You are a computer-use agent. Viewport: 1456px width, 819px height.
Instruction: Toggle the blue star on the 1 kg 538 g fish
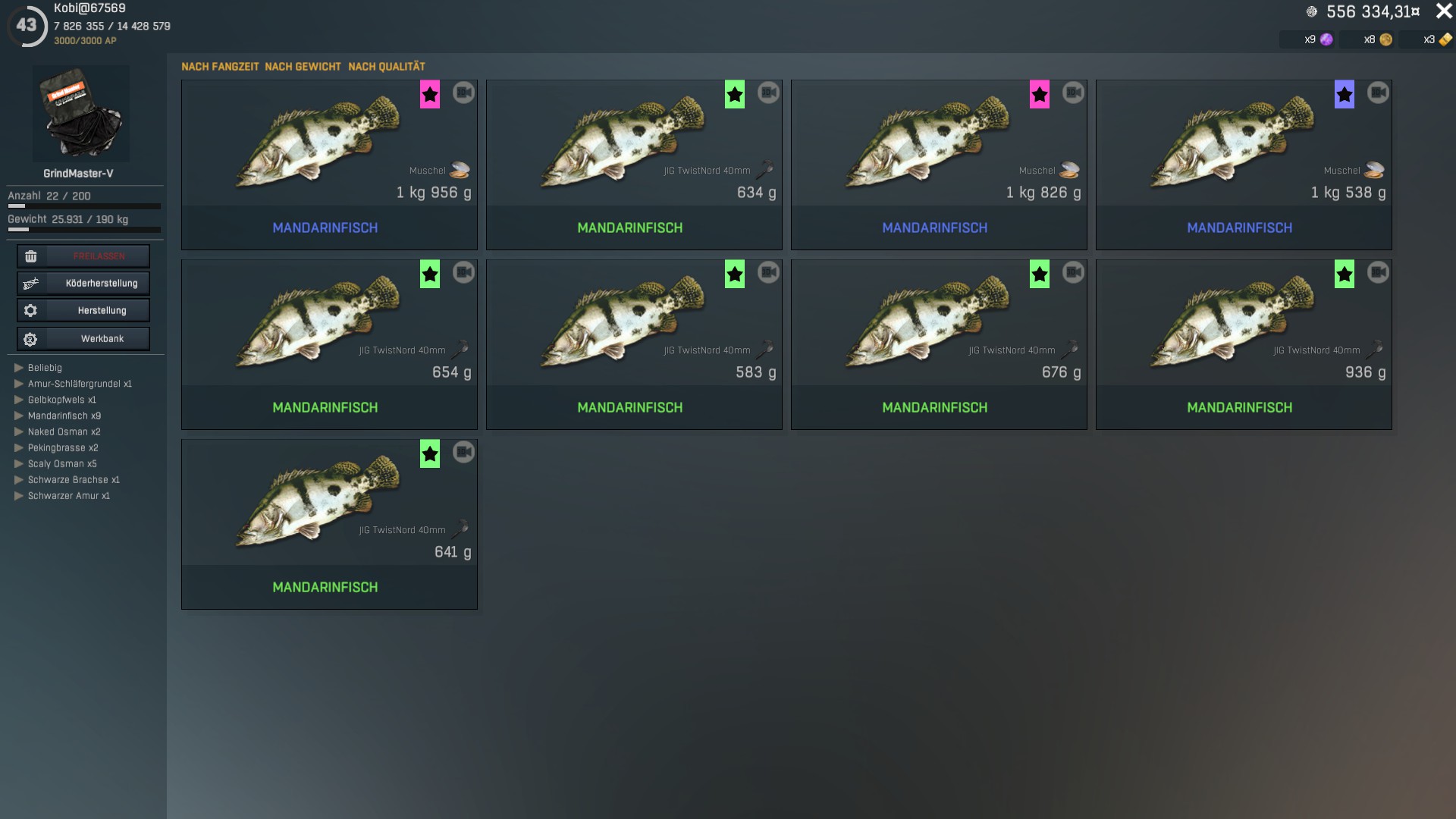point(1345,95)
